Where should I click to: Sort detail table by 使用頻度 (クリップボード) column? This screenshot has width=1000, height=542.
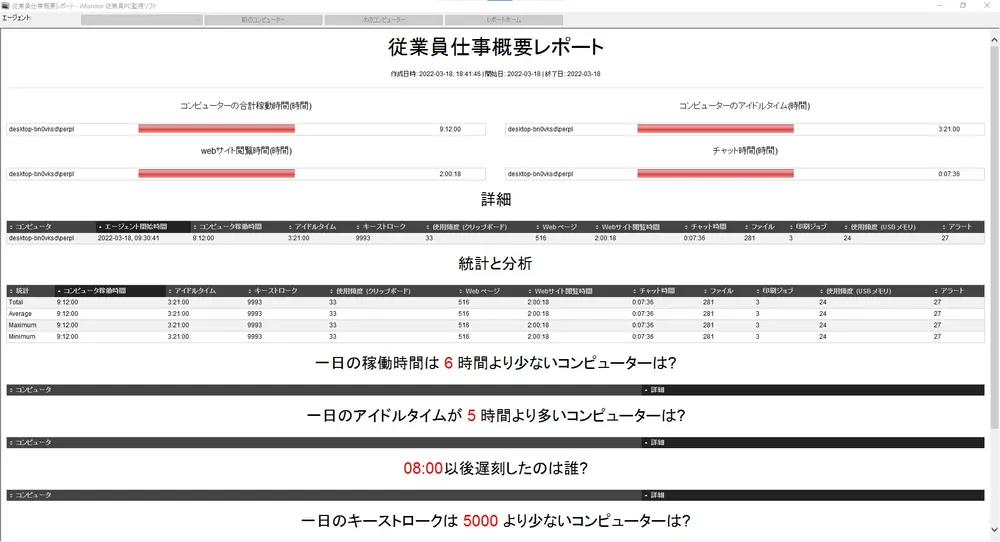coord(479,226)
